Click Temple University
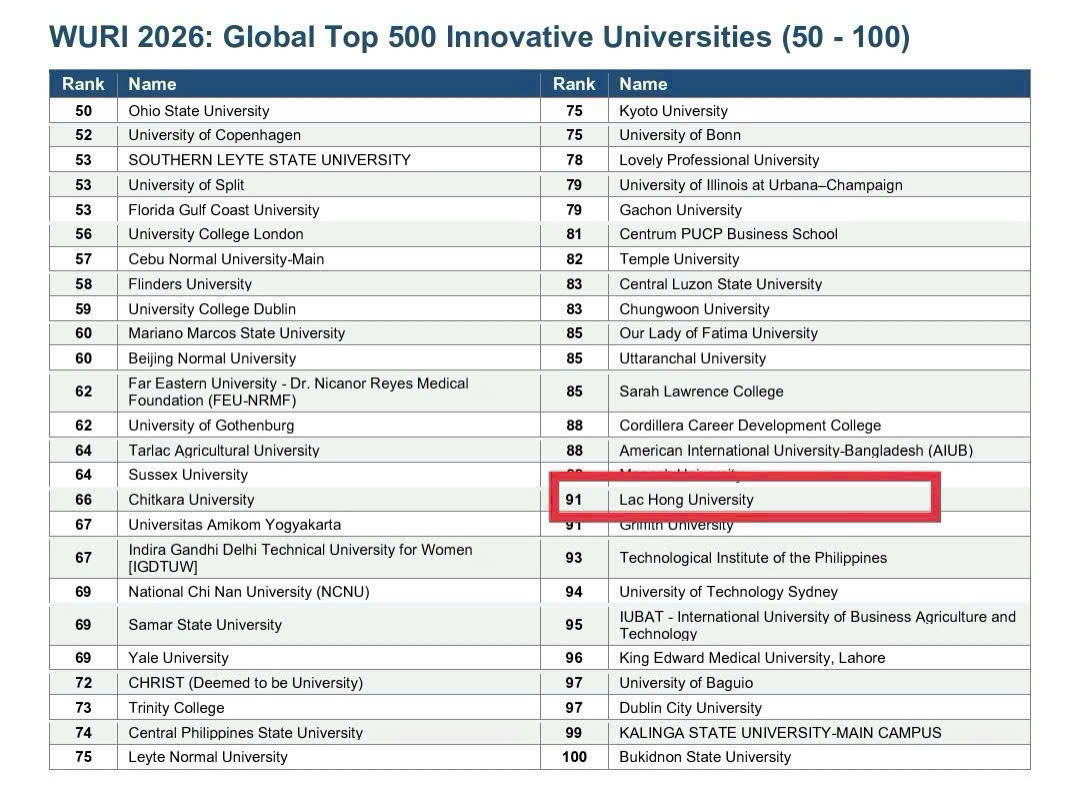The width and height of the screenshot is (1080, 802). pyautogui.click(x=679, y=259)
